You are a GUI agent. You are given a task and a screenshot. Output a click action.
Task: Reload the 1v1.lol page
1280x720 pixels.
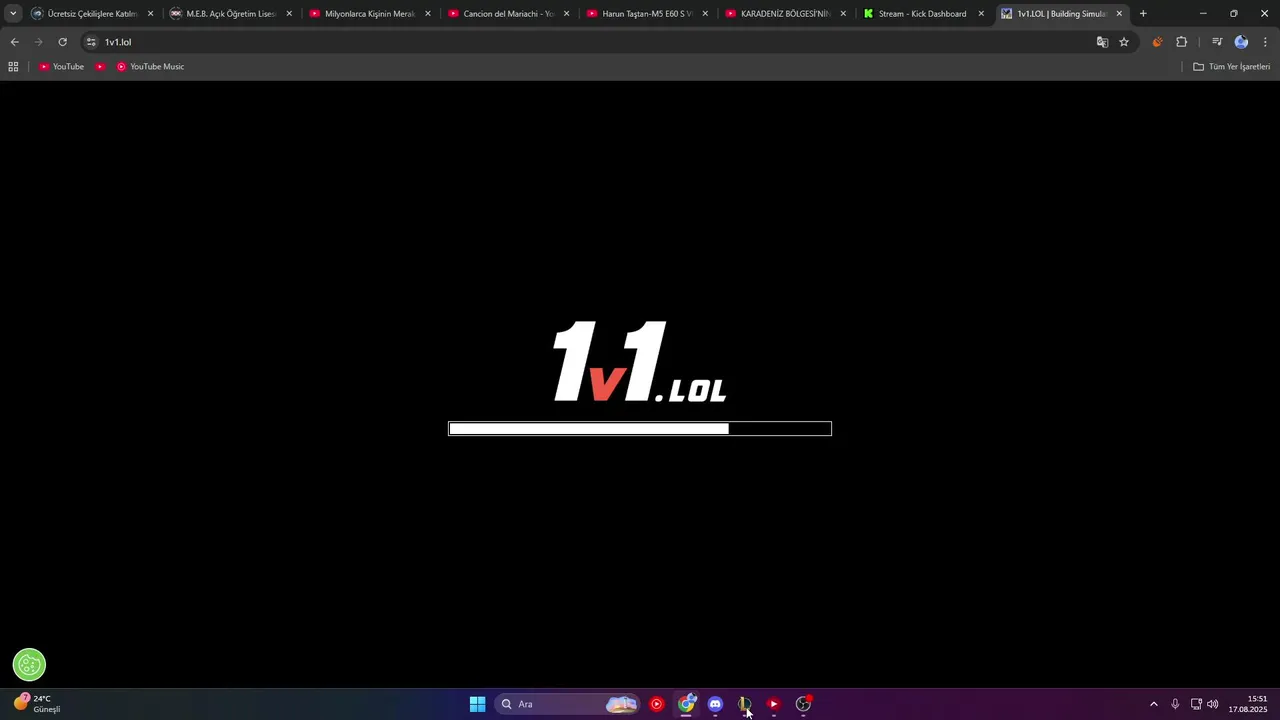point(62,42)
